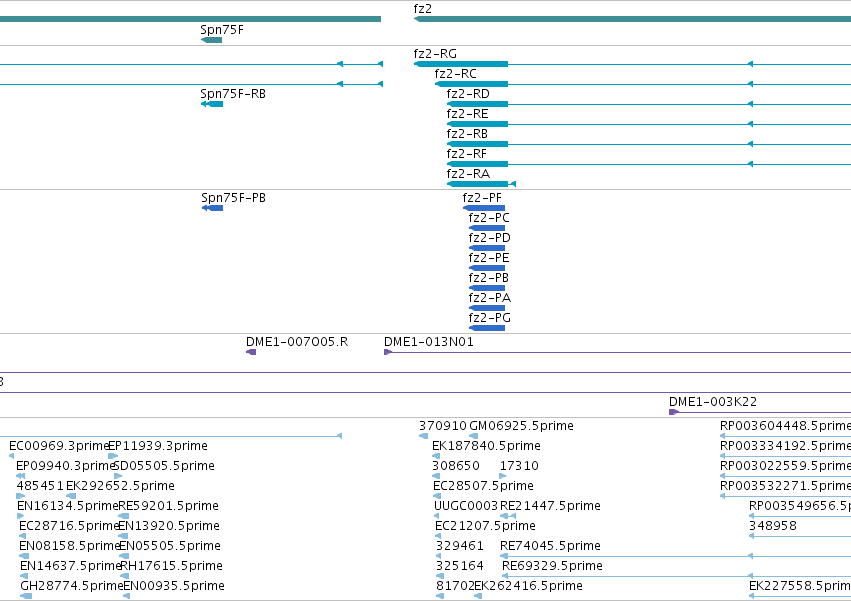Select the fz2-PG protein bar

487,328
